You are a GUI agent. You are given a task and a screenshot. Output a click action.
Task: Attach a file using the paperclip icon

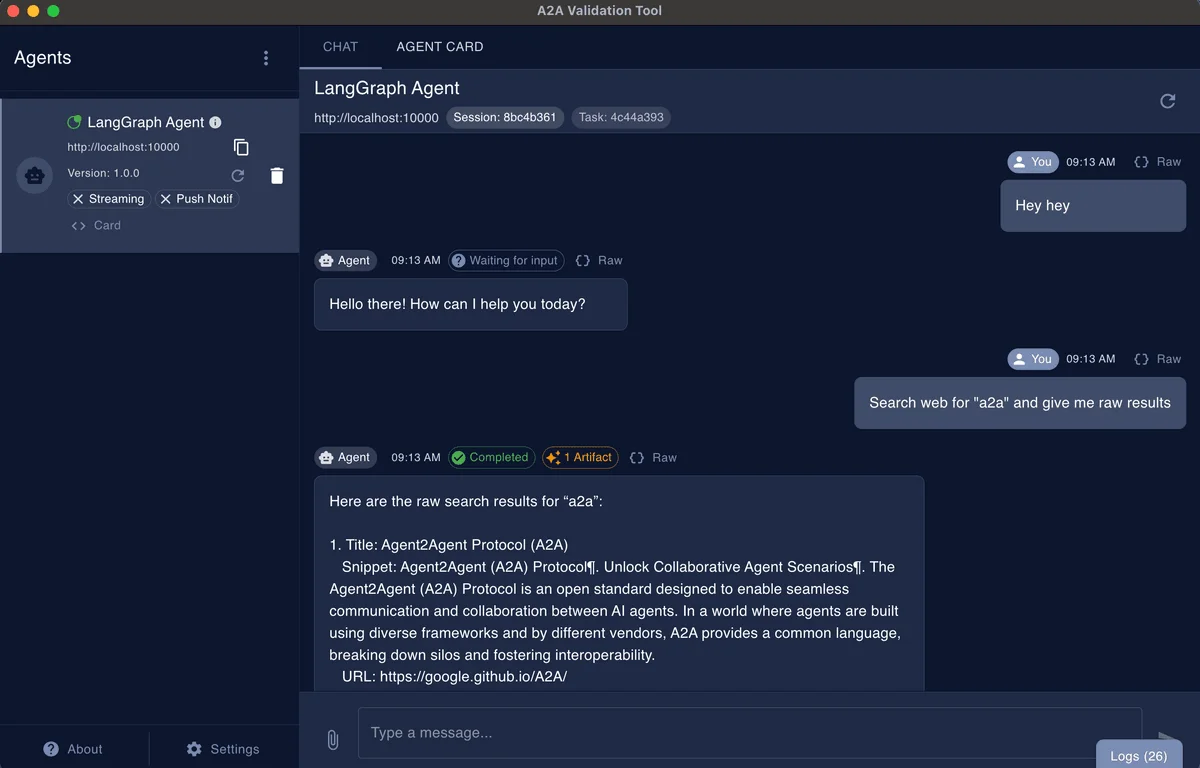point(332,740)
